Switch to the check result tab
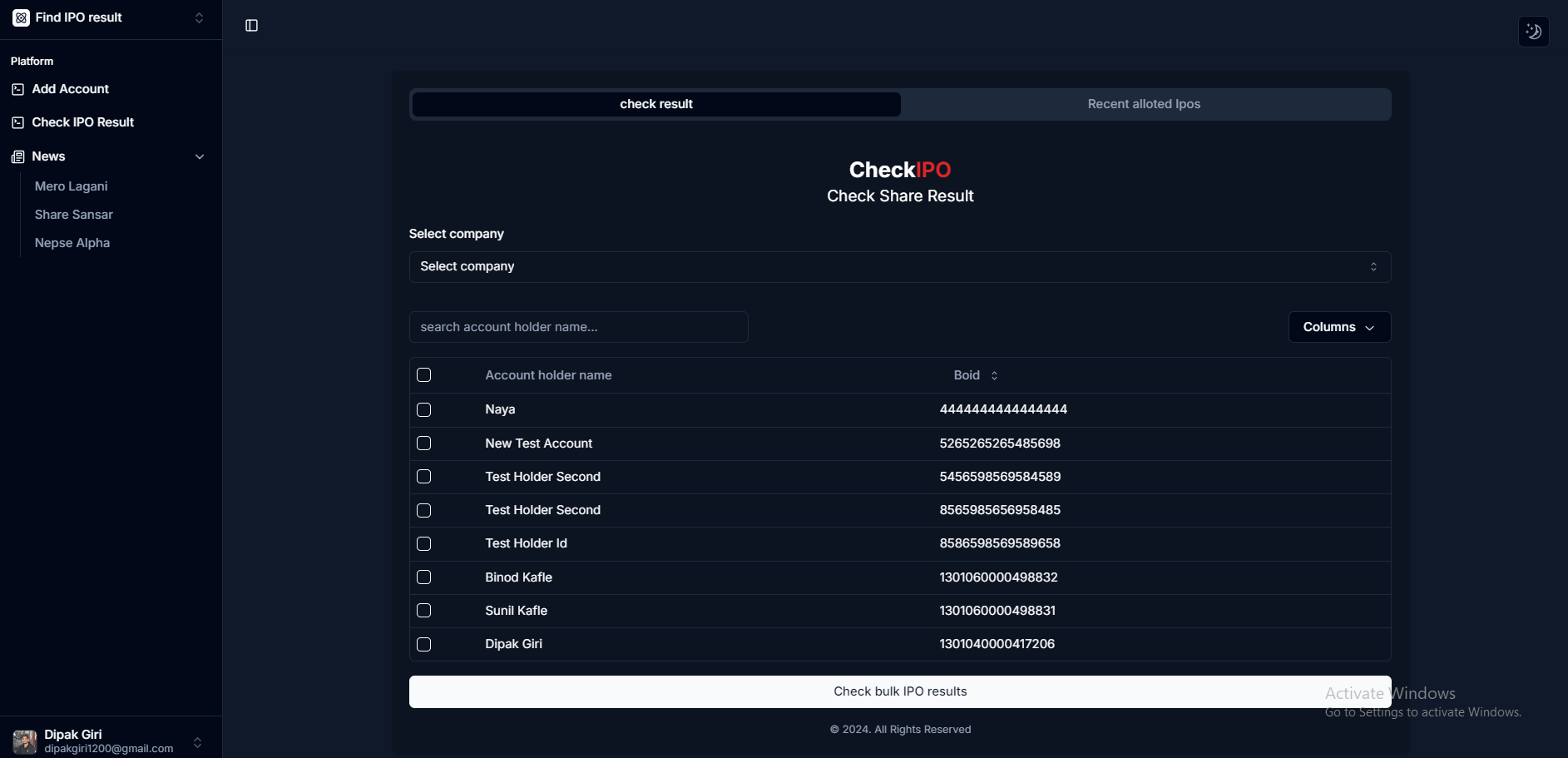Viewport: 1568px width, 758px height. pyautogui.click(x=656, y=104)
